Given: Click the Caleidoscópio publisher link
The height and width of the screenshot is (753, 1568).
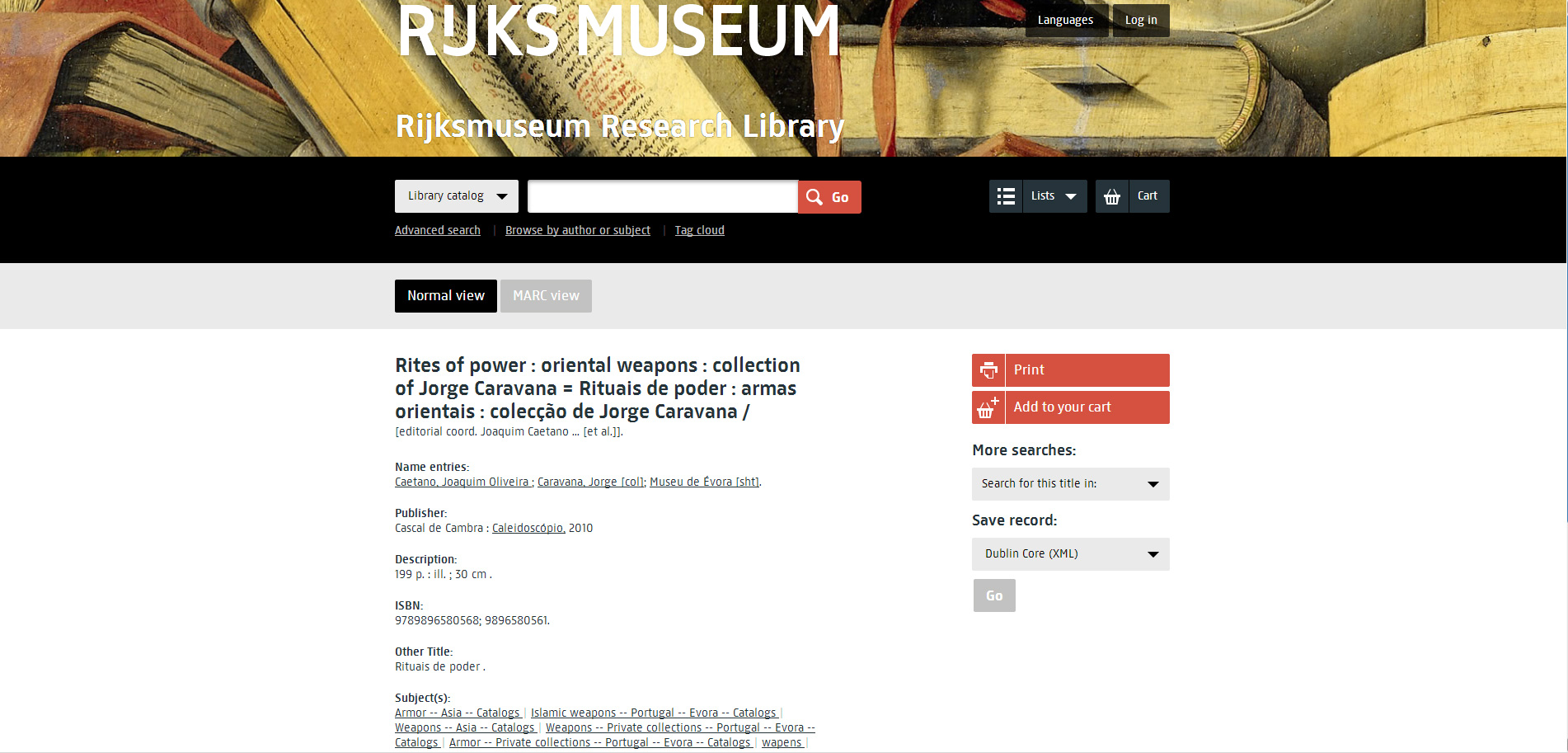Looking at the screenshot, I should 528,529.
